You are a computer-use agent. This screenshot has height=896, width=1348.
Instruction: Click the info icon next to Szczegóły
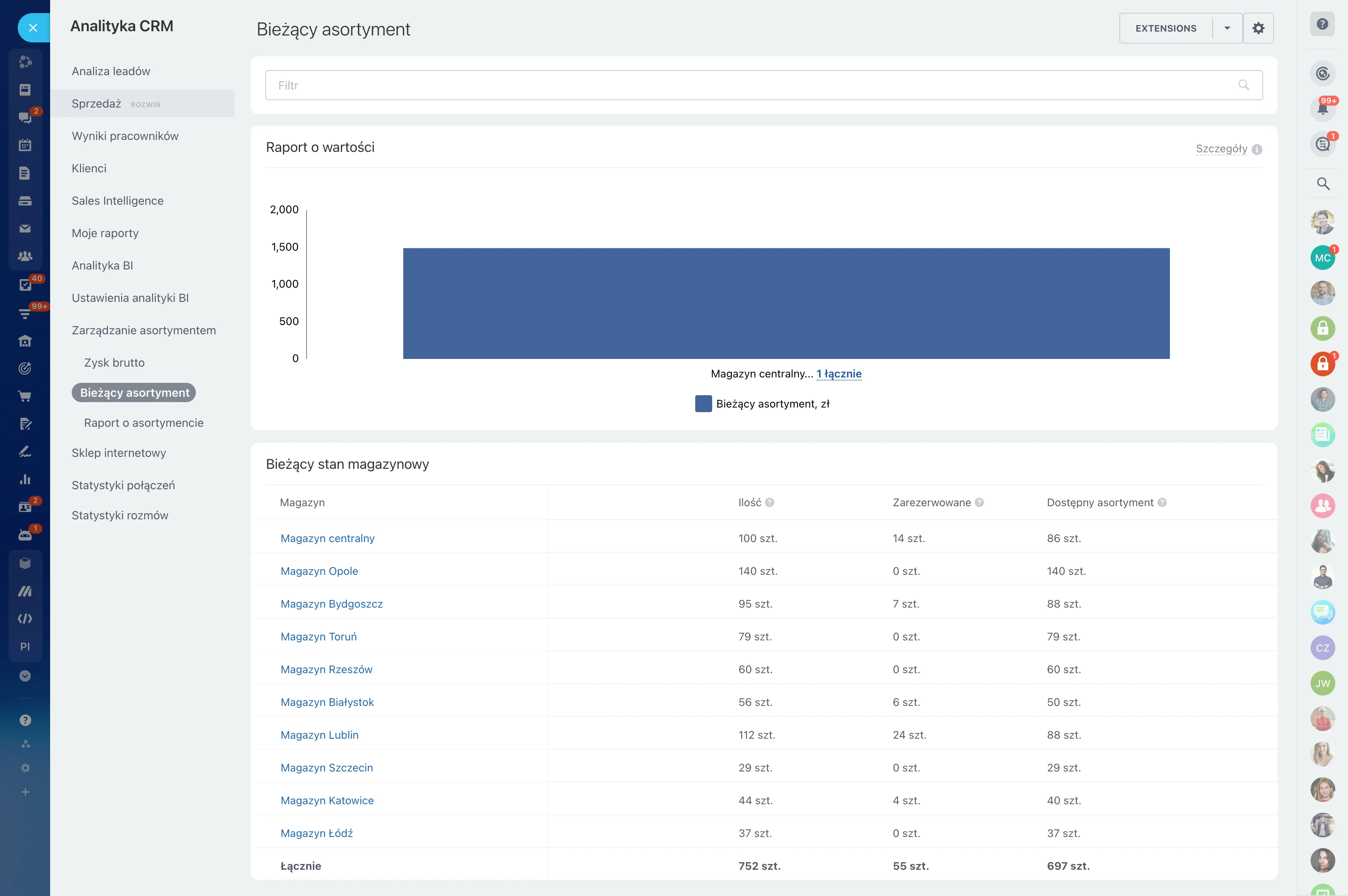[x=1257, y=149]
